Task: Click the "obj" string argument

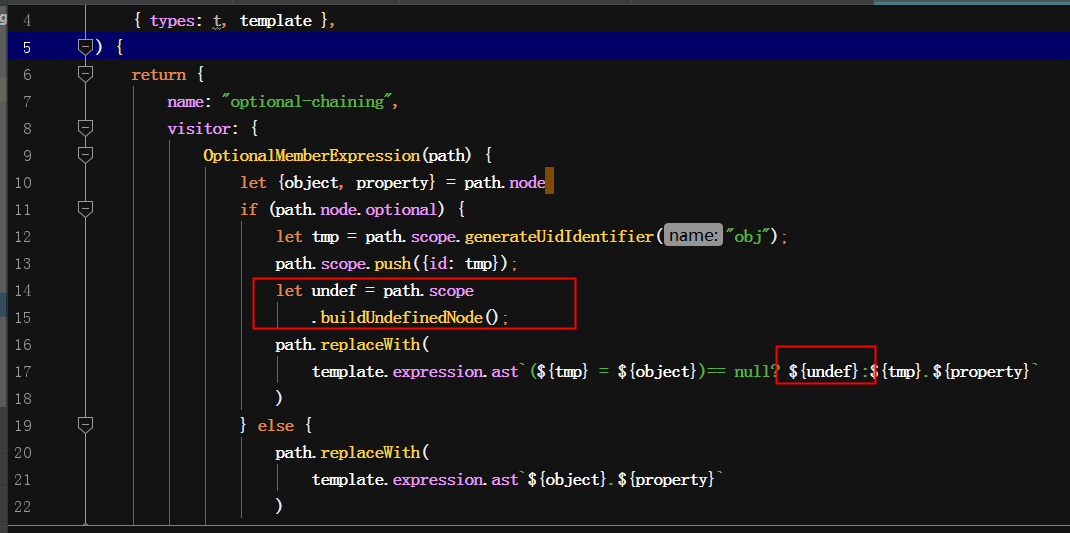Action: pos(752,236)
